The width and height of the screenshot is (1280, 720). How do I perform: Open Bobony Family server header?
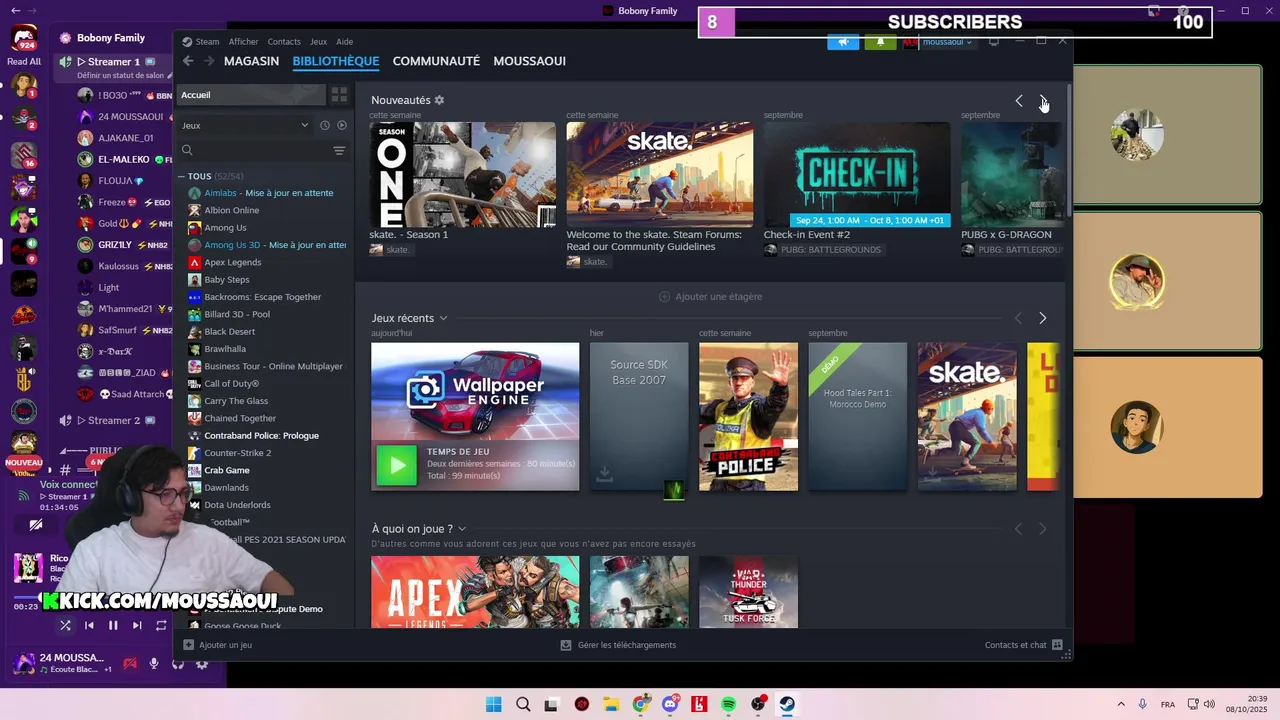pyautogui.click(x=113, y=38)
